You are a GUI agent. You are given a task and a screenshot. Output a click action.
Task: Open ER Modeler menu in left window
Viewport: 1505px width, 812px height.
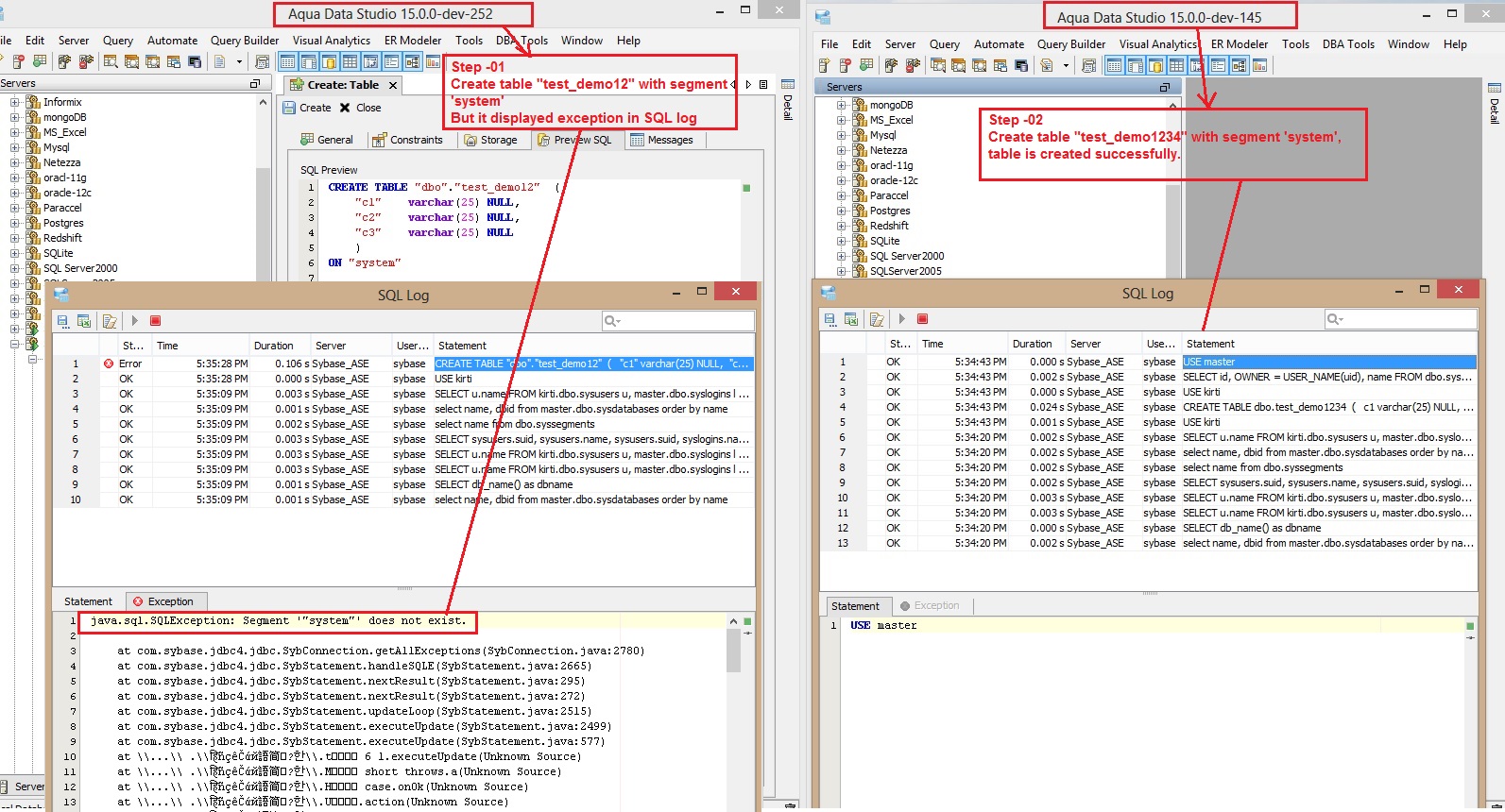point(413,41)
